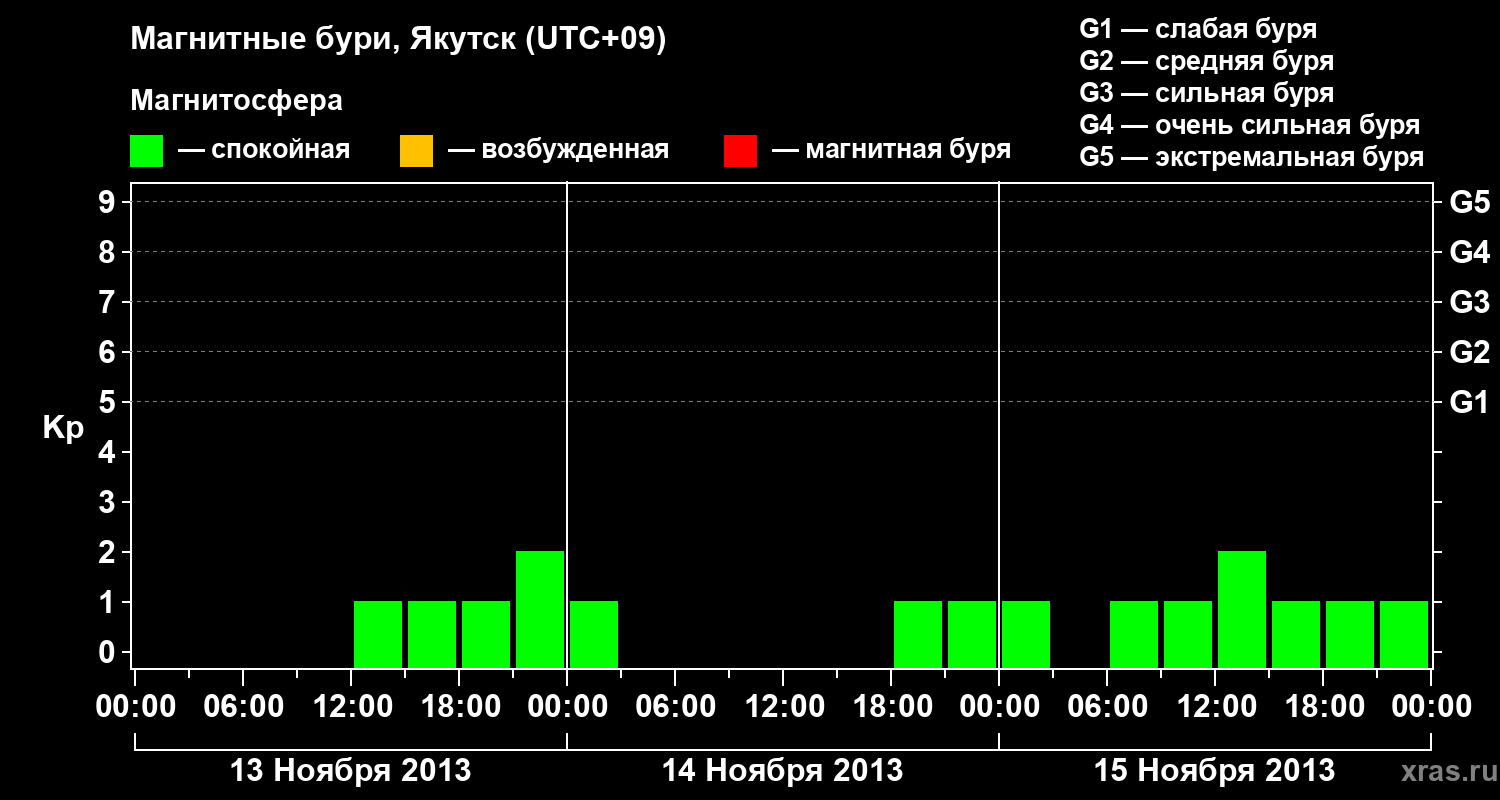1500x800 pixels.
Task: Click the white midnight divider starting 14 Ноября
Action: 567,425
